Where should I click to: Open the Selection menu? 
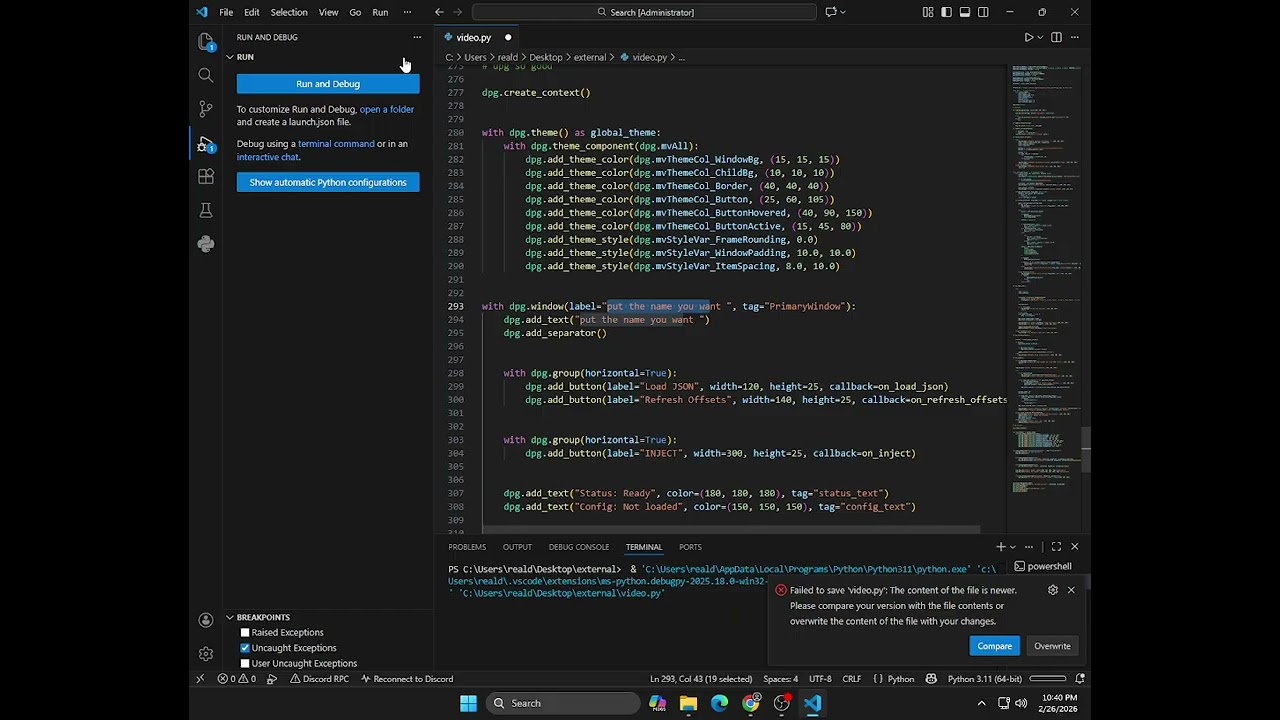[x=288, y=12]
